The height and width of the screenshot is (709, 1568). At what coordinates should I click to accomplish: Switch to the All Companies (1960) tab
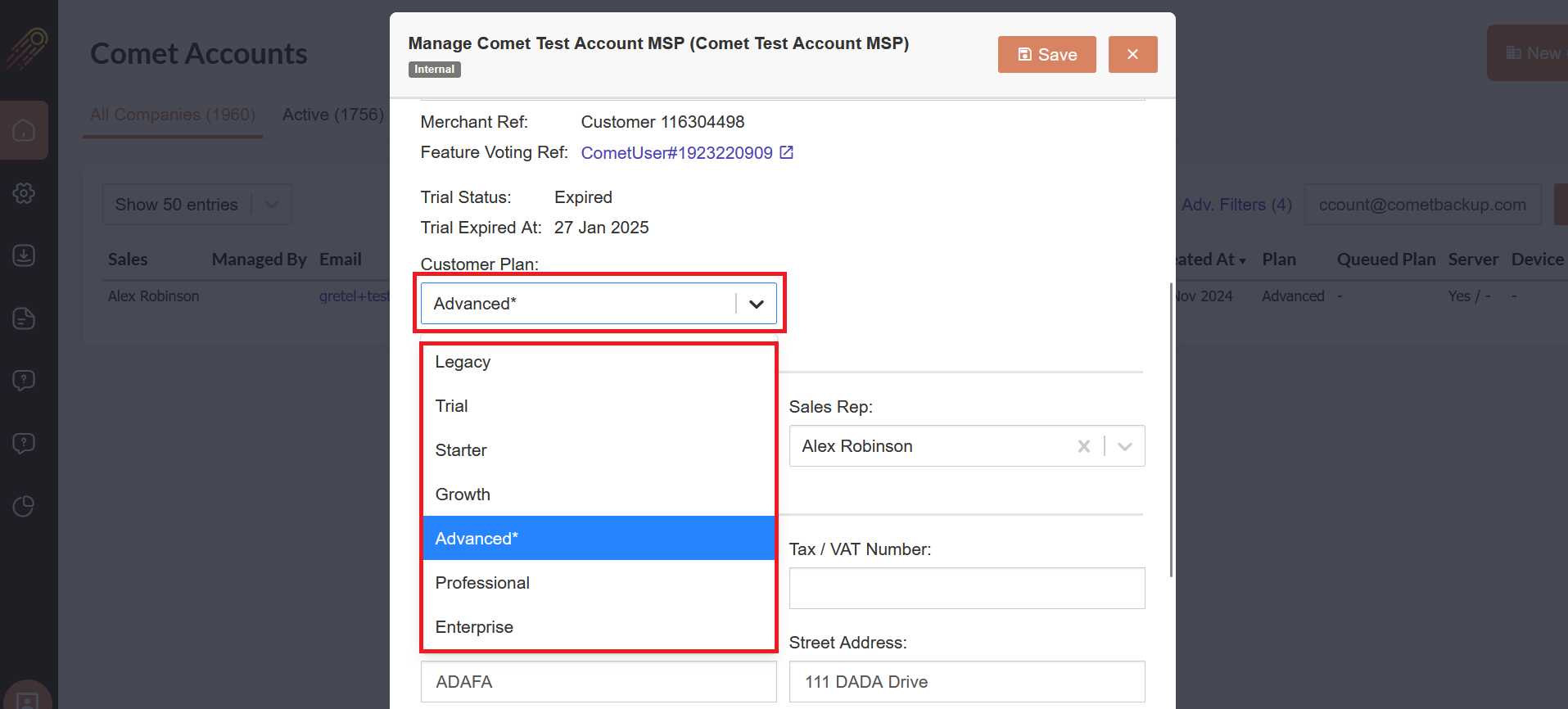173,115
